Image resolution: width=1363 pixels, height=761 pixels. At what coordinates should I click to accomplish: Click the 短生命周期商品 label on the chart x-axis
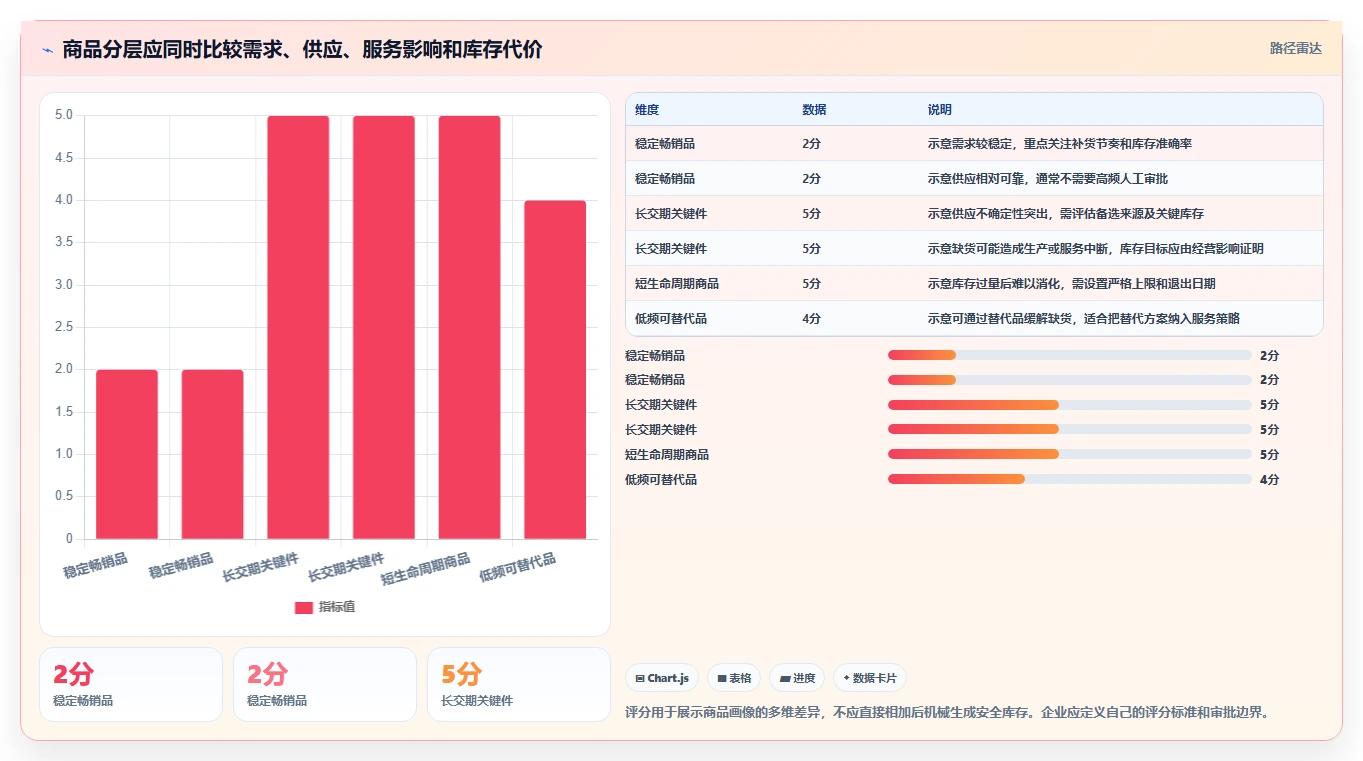[427, 569]
